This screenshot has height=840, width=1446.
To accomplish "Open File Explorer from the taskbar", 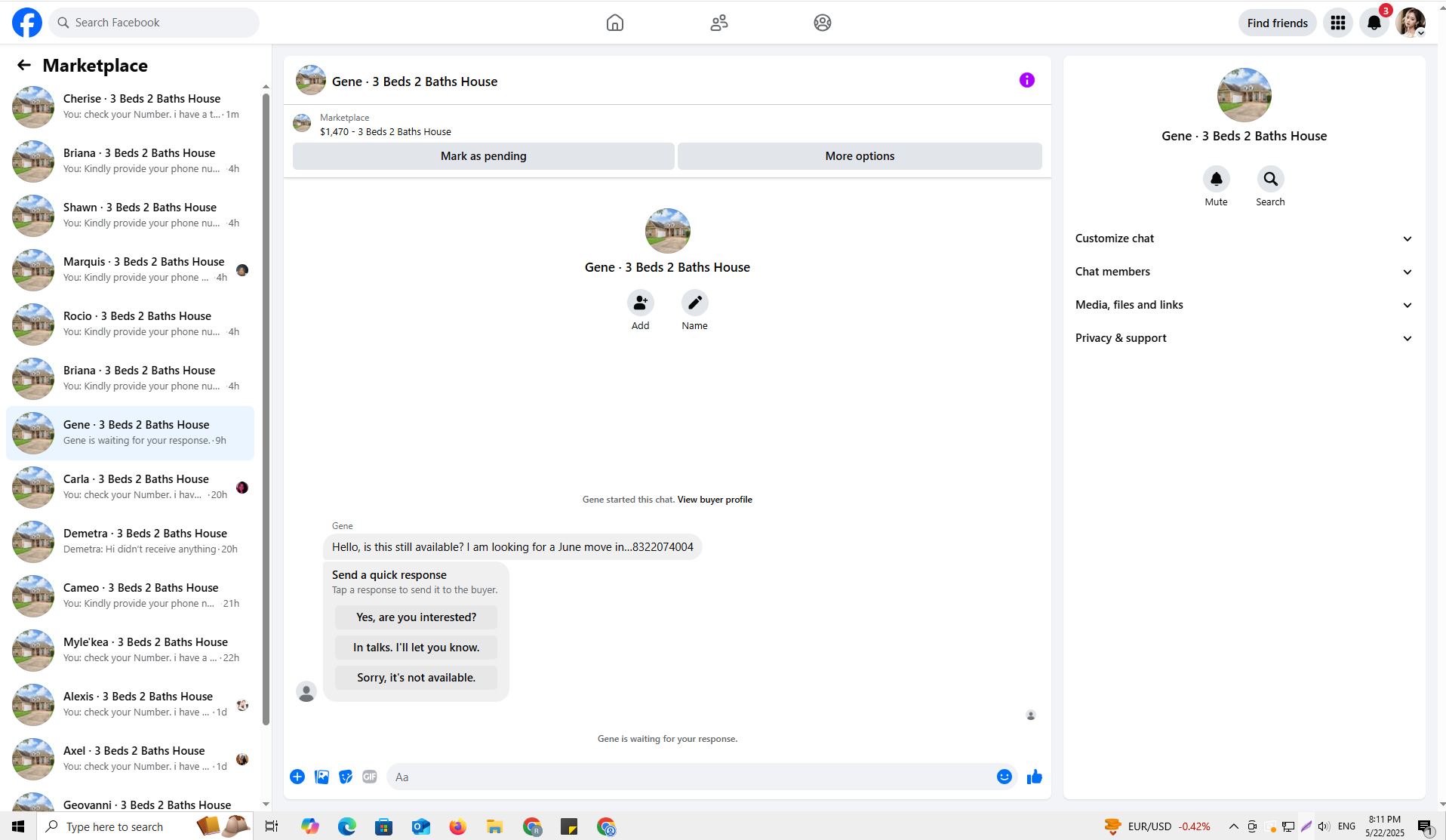I will click(494, 826).
